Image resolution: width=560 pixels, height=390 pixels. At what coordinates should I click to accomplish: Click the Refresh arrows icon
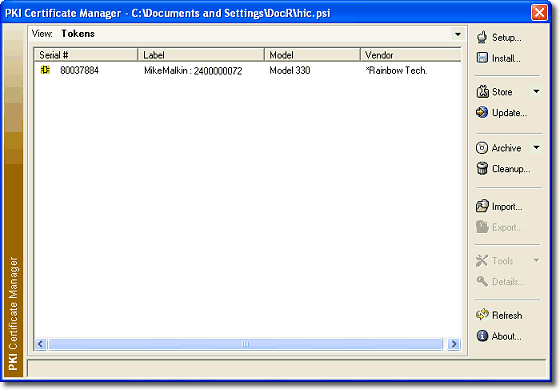482,315
